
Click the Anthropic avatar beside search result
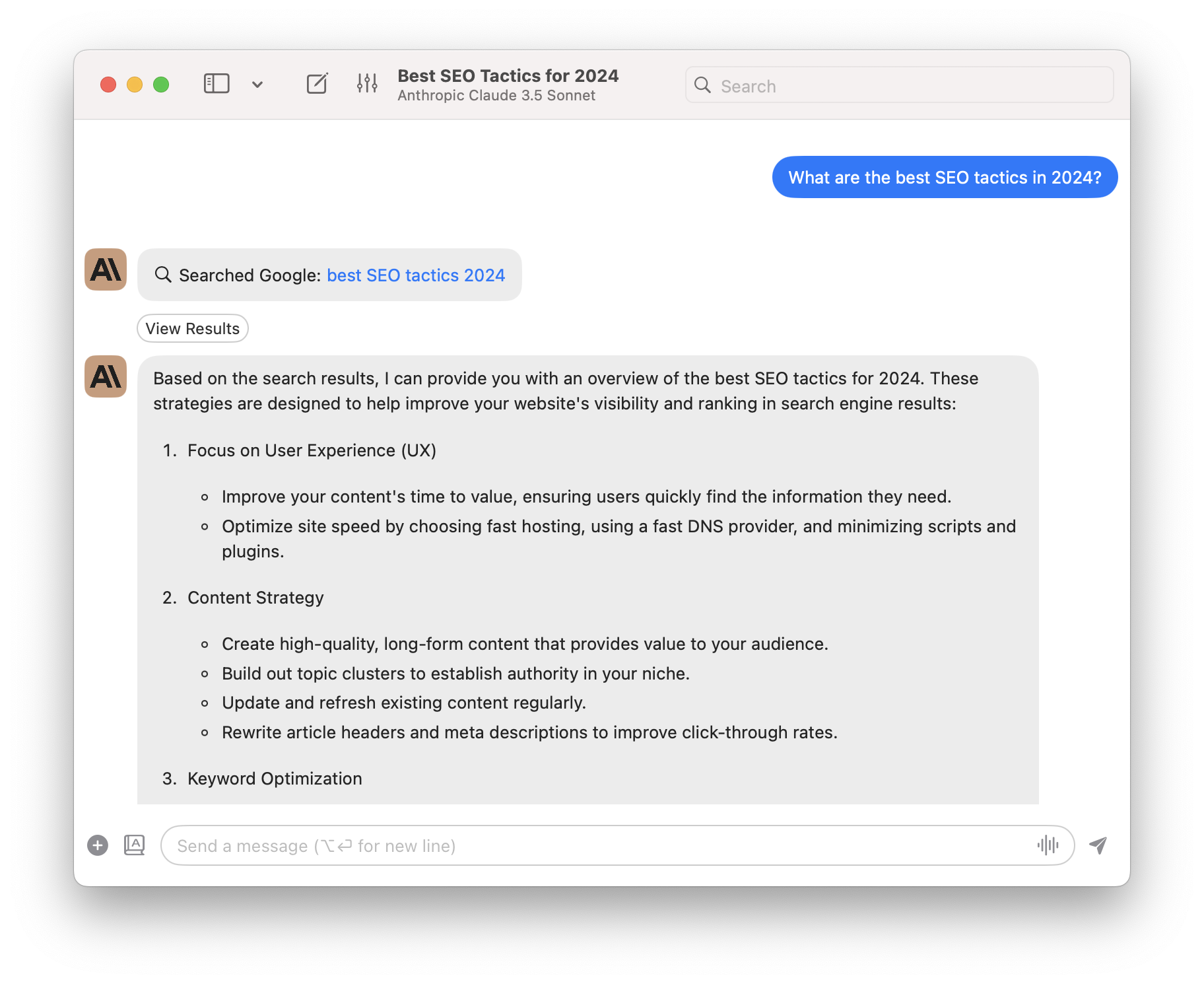(x=106, y=269)
